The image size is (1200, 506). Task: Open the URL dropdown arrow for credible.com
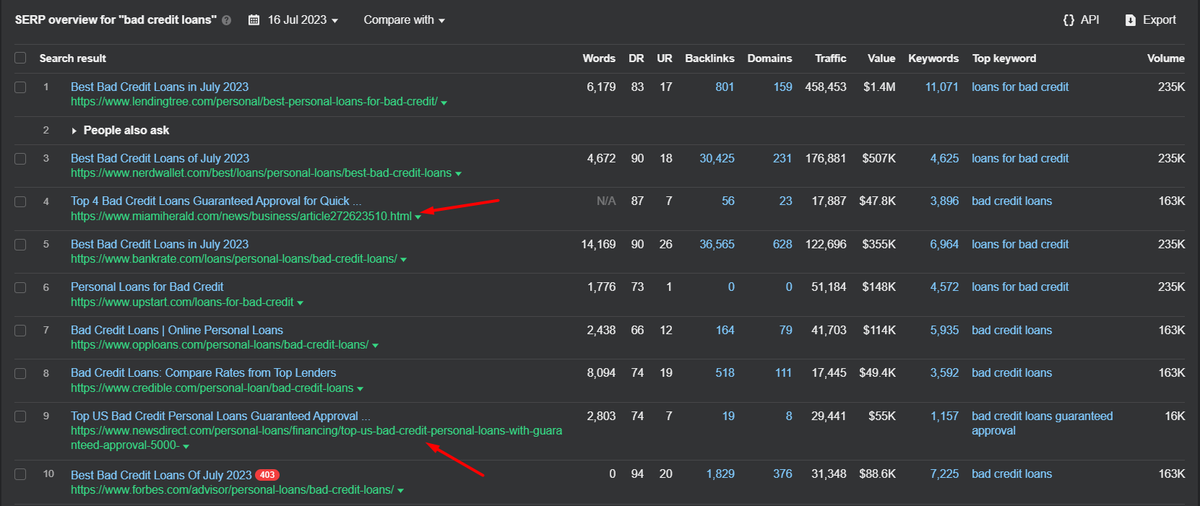coord(361,389)
